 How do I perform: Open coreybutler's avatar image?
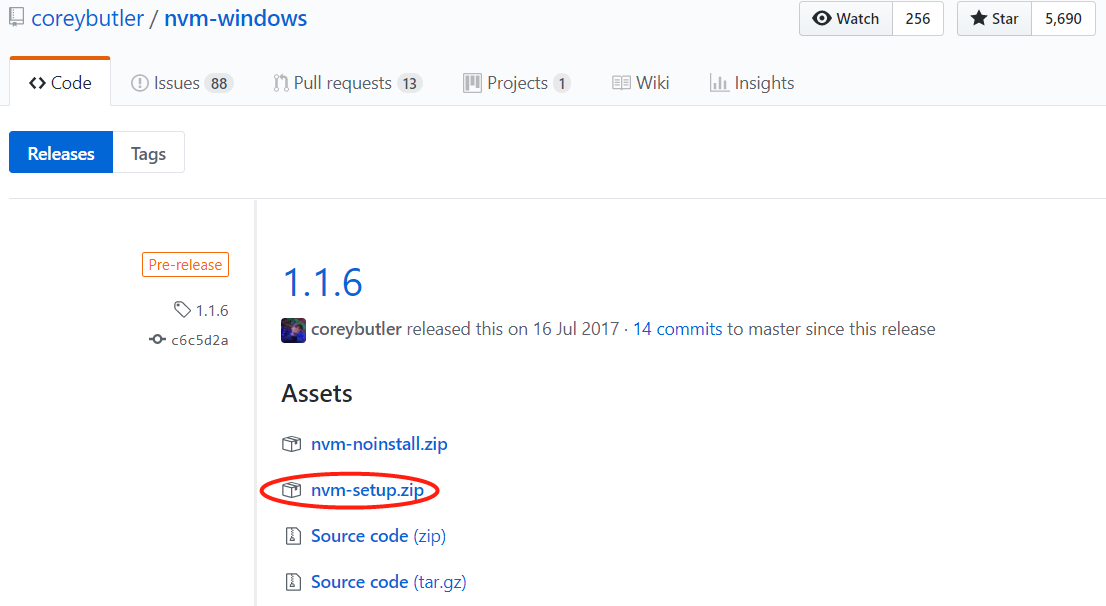tap(293, 330)
